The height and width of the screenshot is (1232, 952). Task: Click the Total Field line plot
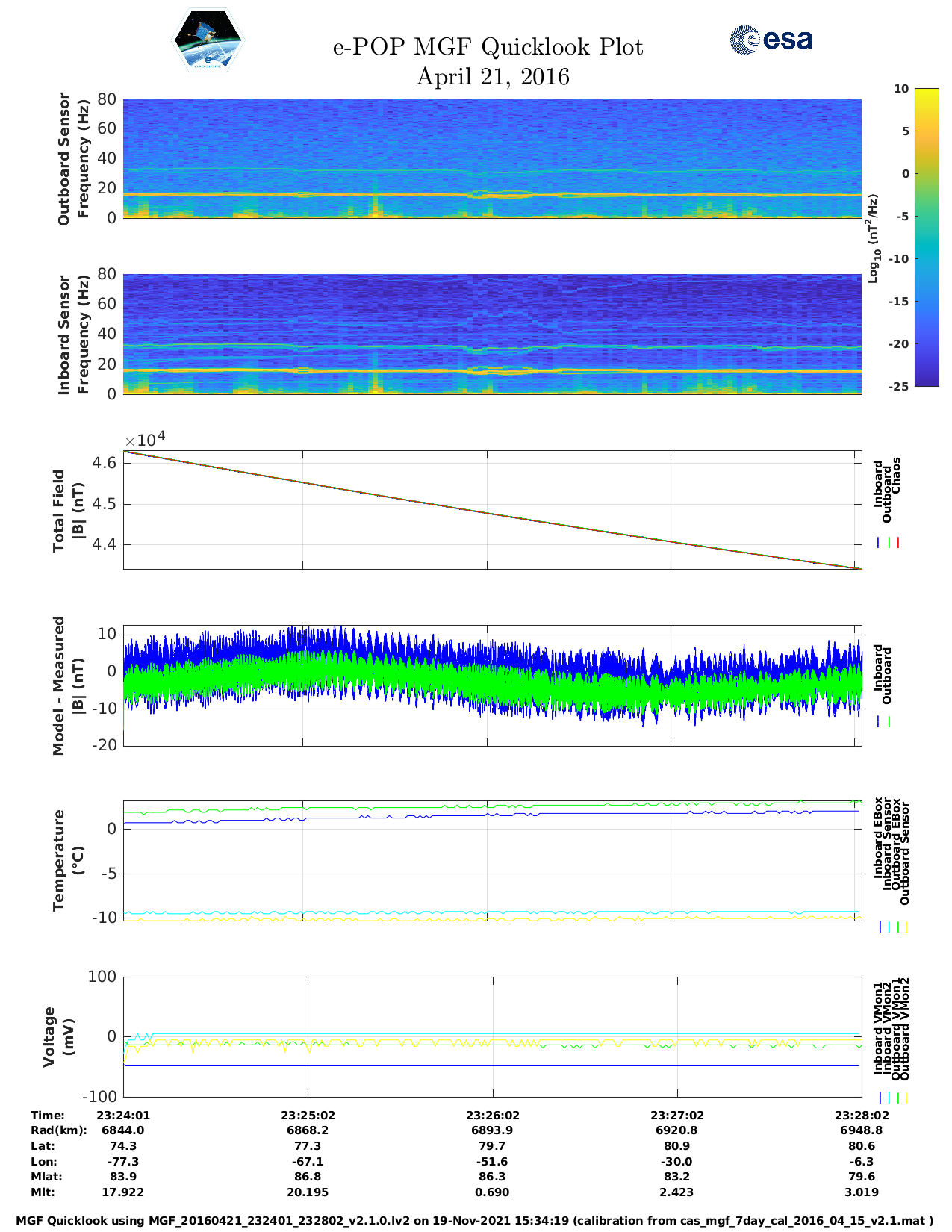(x=492, y=510)
